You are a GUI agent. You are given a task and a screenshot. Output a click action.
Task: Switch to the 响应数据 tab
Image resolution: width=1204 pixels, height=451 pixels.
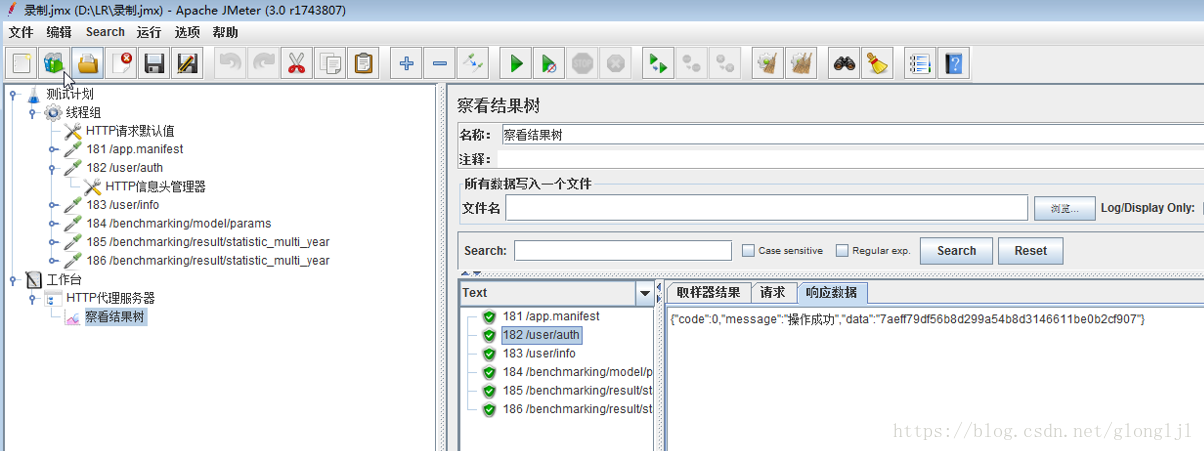tap(832, 293)
